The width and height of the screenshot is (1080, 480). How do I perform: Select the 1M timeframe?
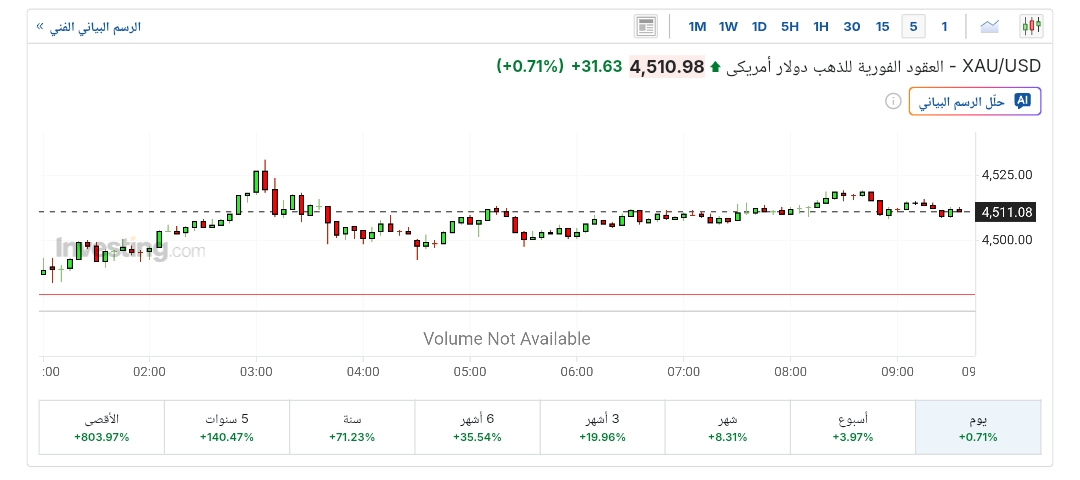697,27
